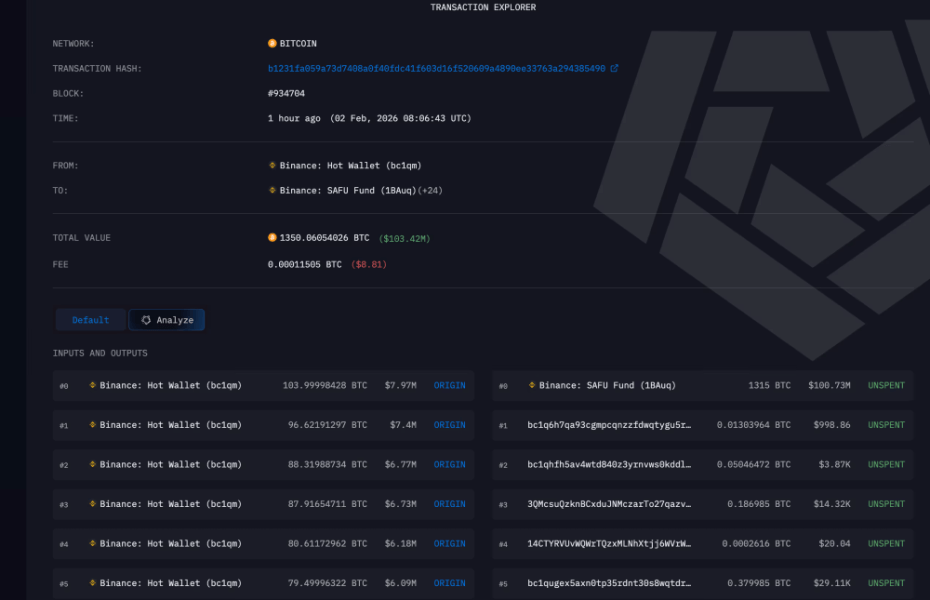
Task: Open output address bc1q6h7qa93cgmpcqnzzfdwqtygu5r
Action: 609,425
